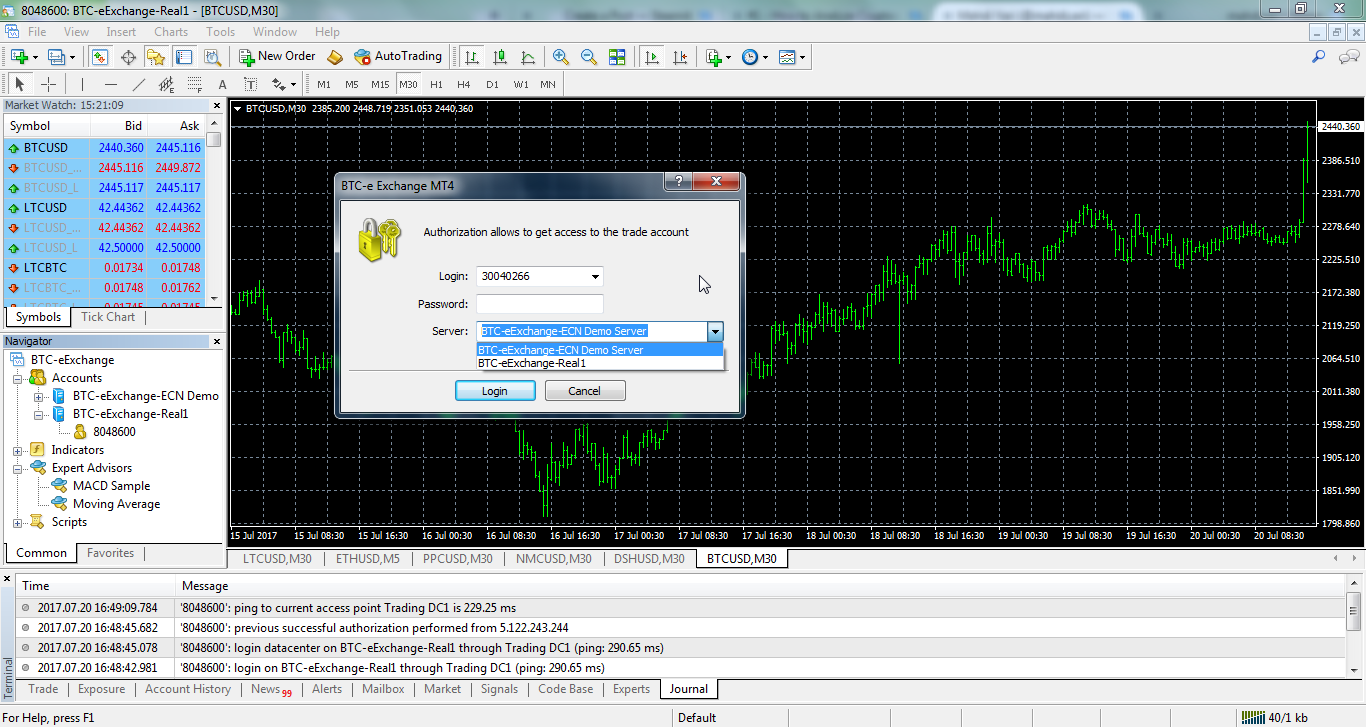Open the Account History terminal tab
1366x727 pixels.
point(188,689)
